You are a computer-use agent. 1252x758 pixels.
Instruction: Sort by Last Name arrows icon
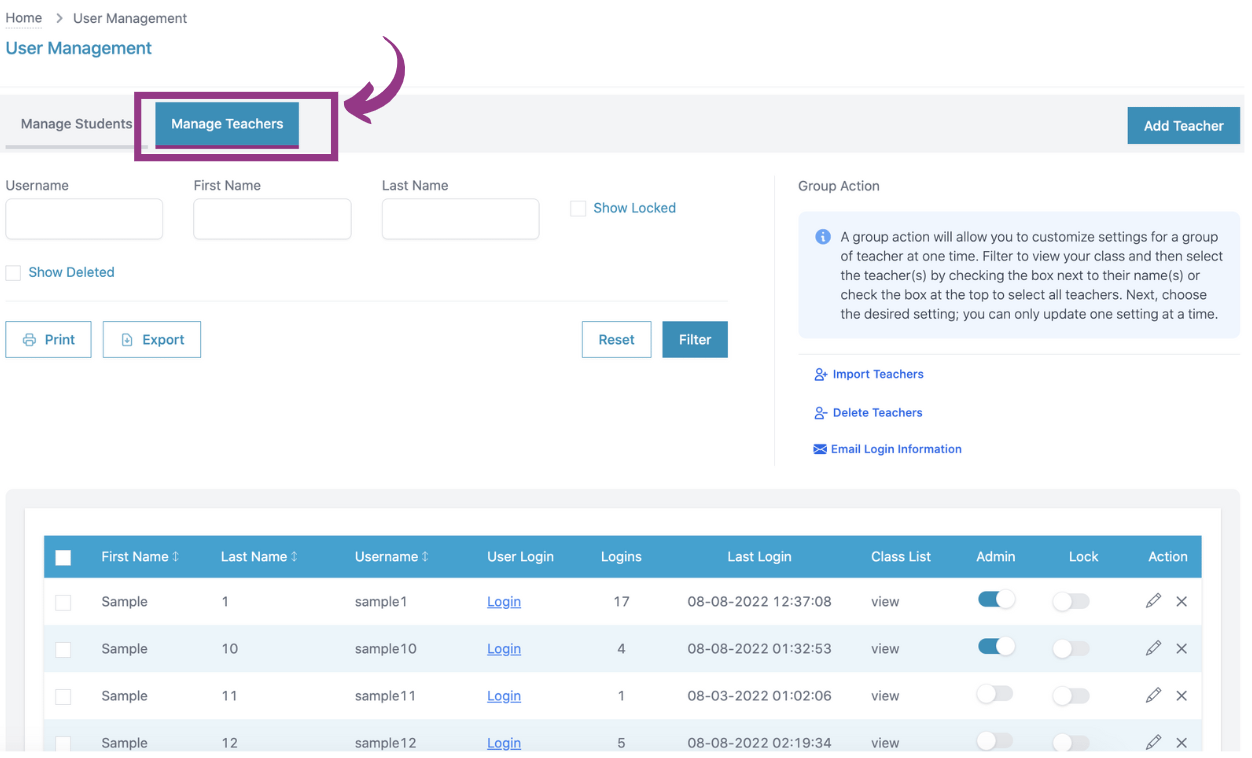tap(294, 556)
